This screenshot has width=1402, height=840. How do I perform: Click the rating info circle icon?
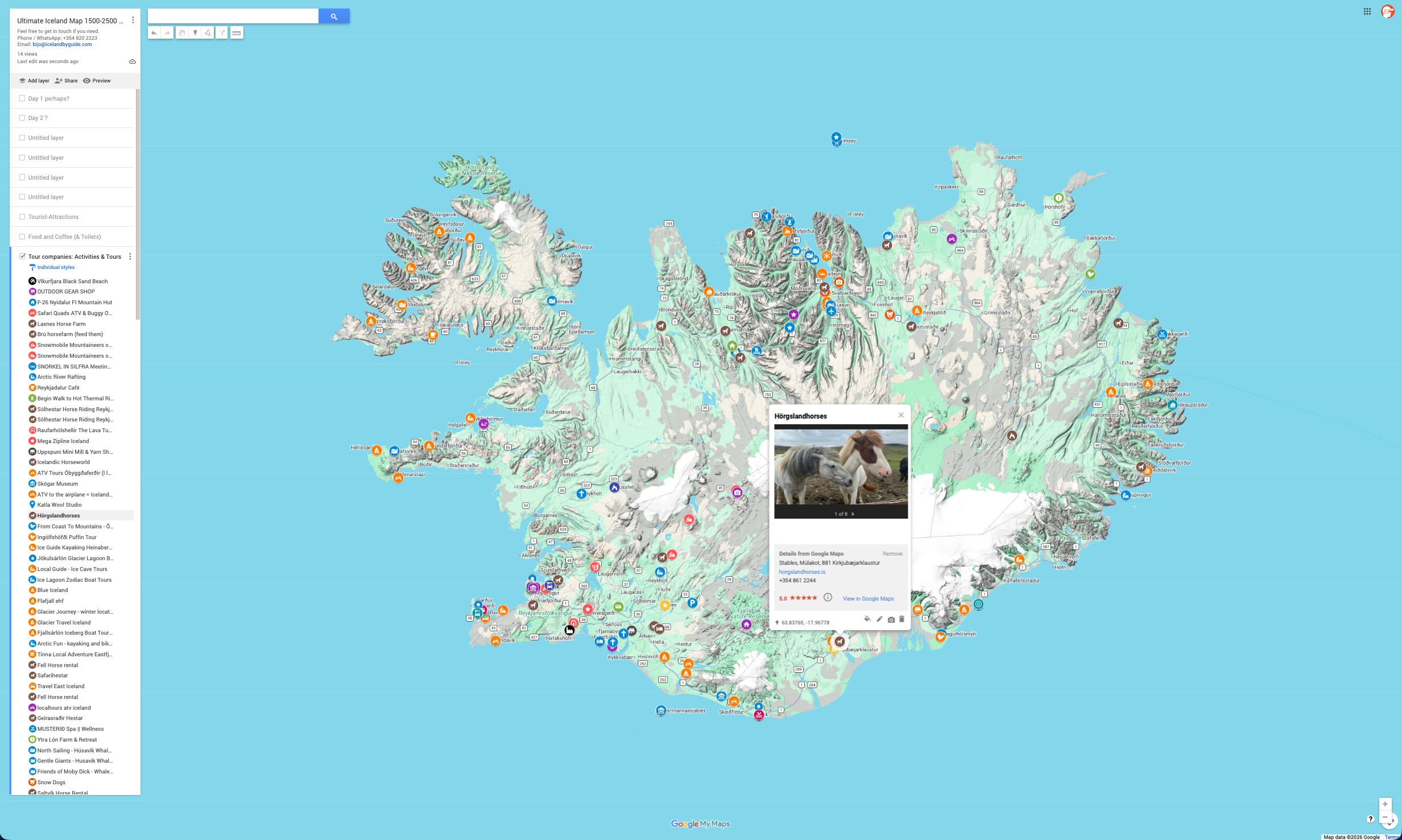(828, 598)
